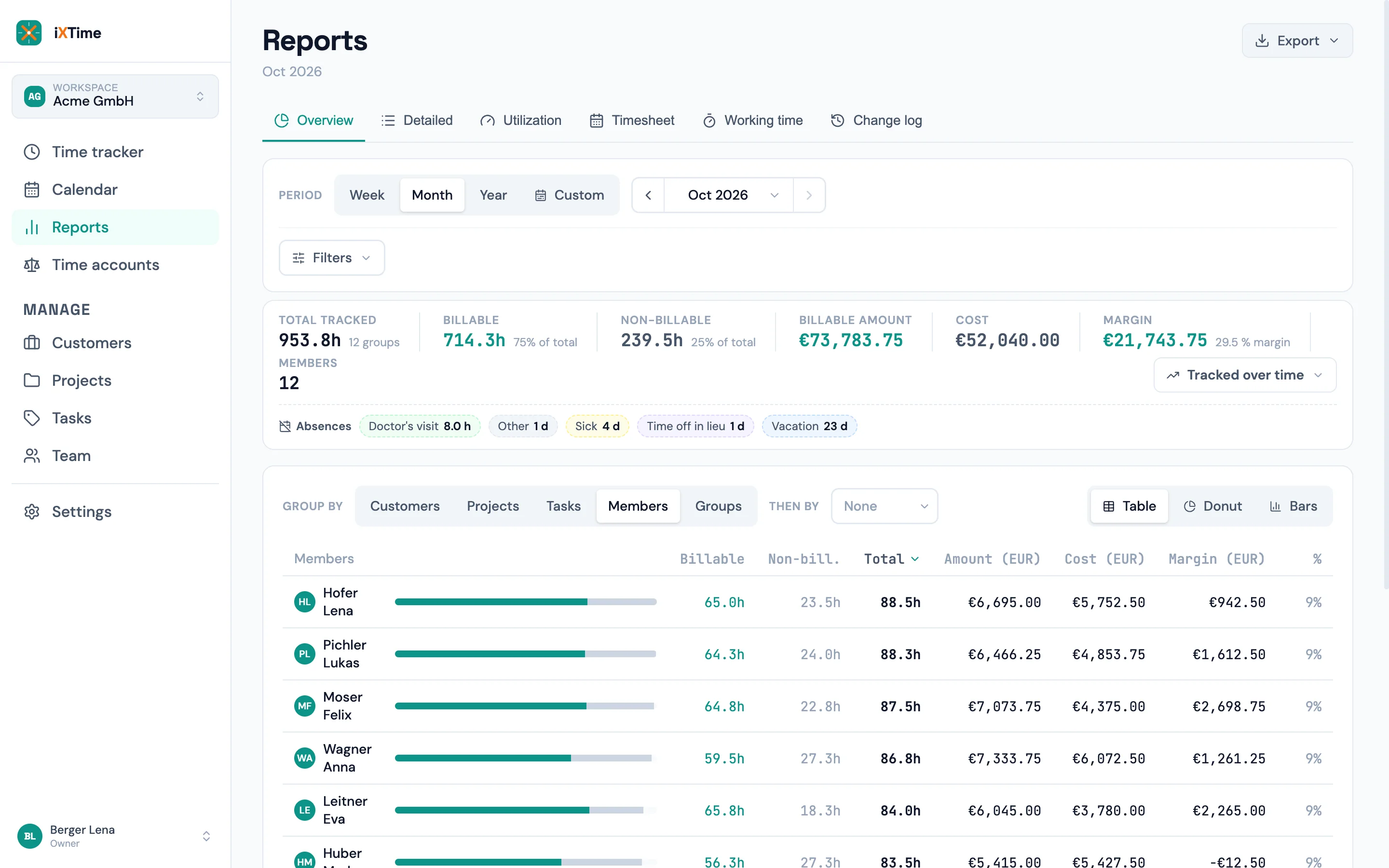
Task: Select Members grouping
Action: [x=638, y=506]
